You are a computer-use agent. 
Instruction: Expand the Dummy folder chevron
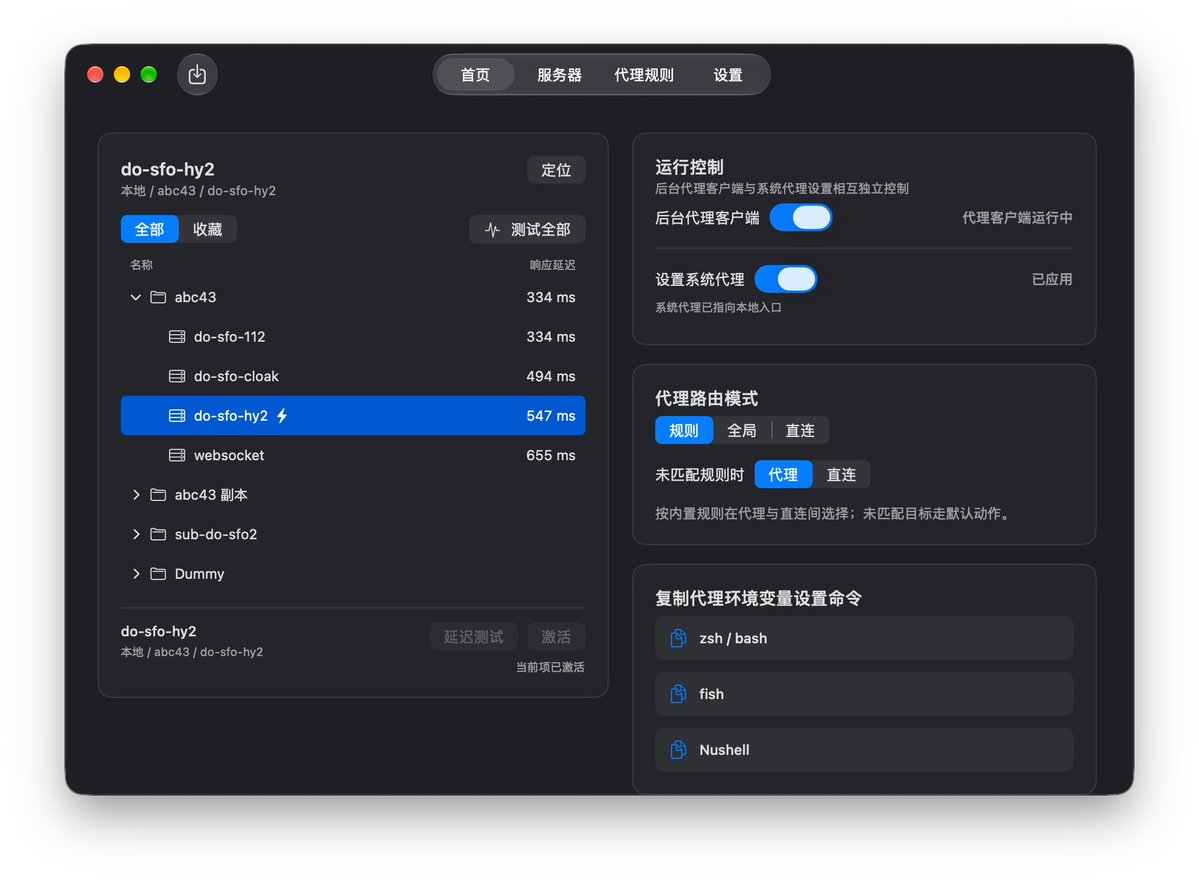click(x=135, y=574)
